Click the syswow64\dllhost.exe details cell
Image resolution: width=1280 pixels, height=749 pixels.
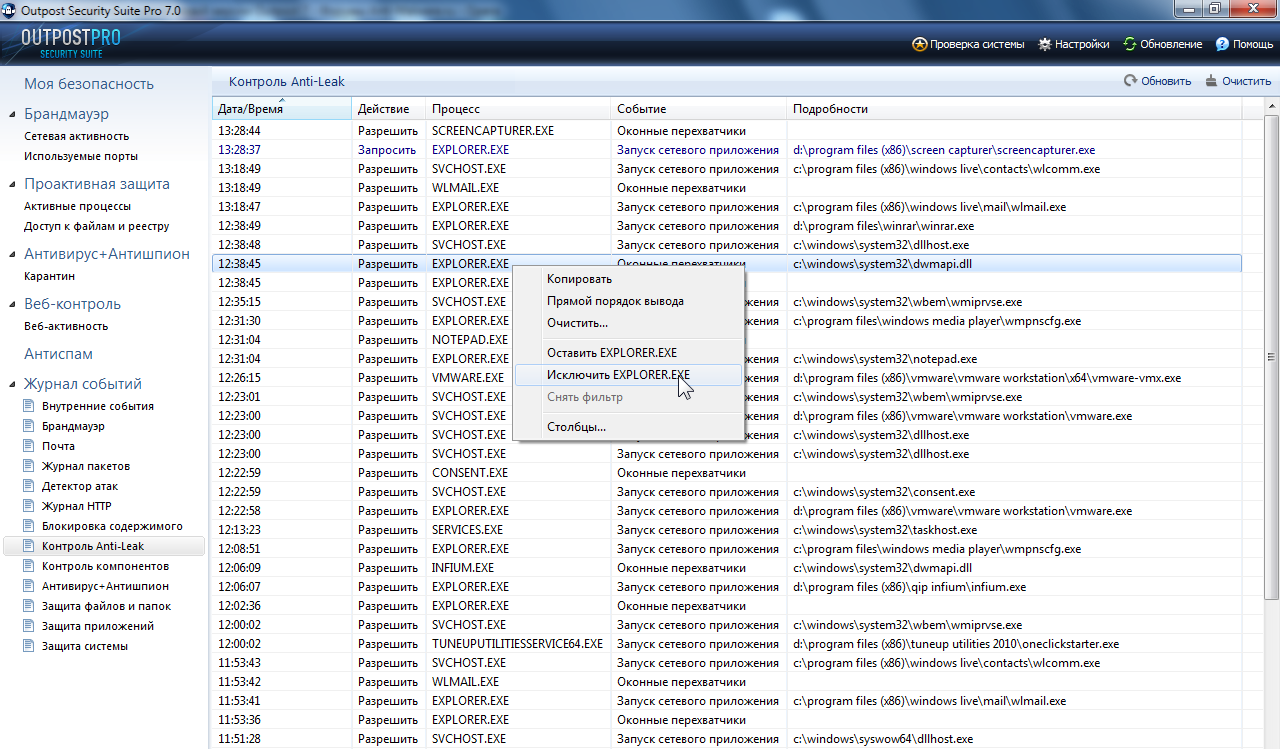click(884, 739)
